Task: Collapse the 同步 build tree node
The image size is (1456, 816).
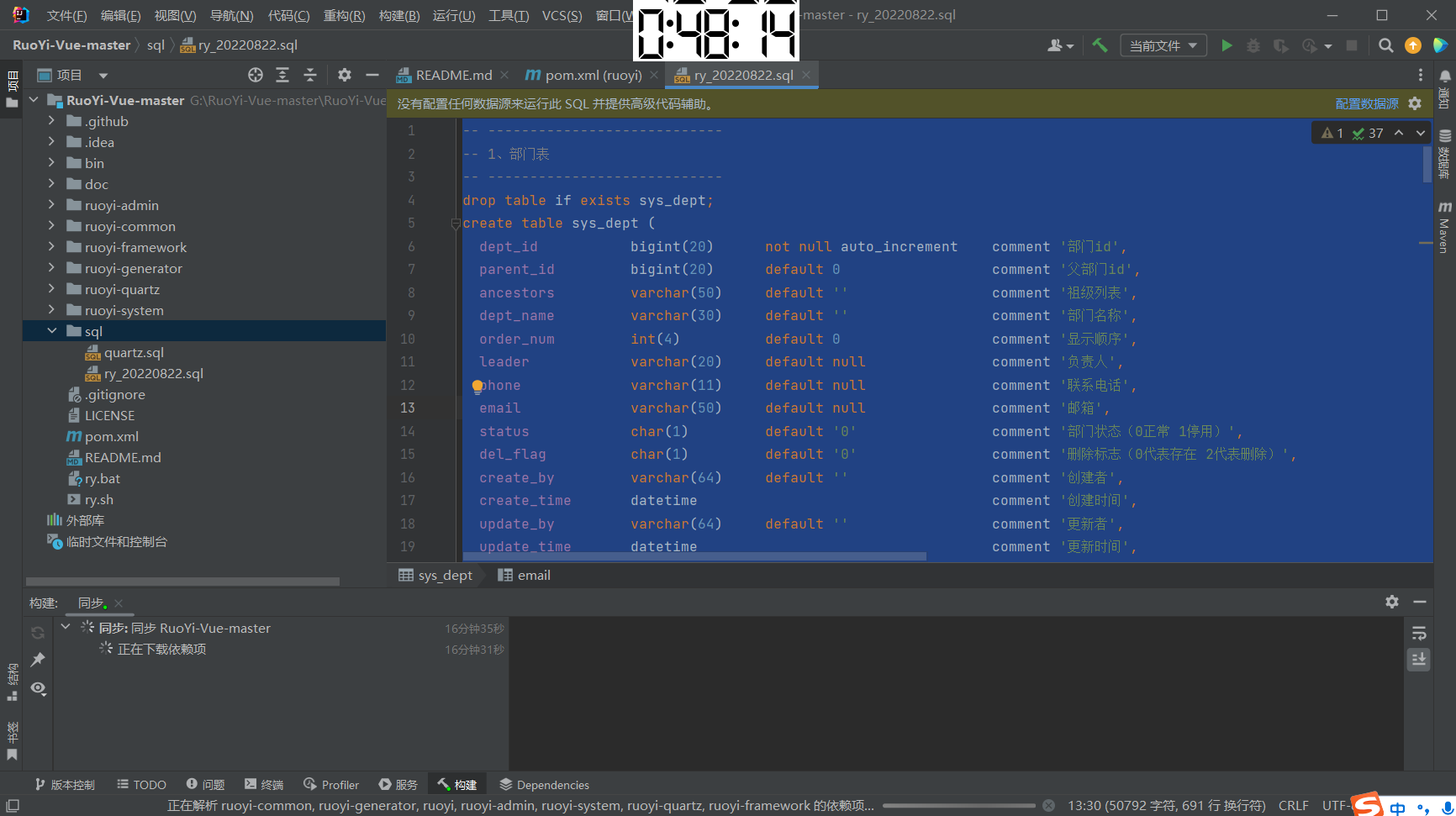Action: 66,627
